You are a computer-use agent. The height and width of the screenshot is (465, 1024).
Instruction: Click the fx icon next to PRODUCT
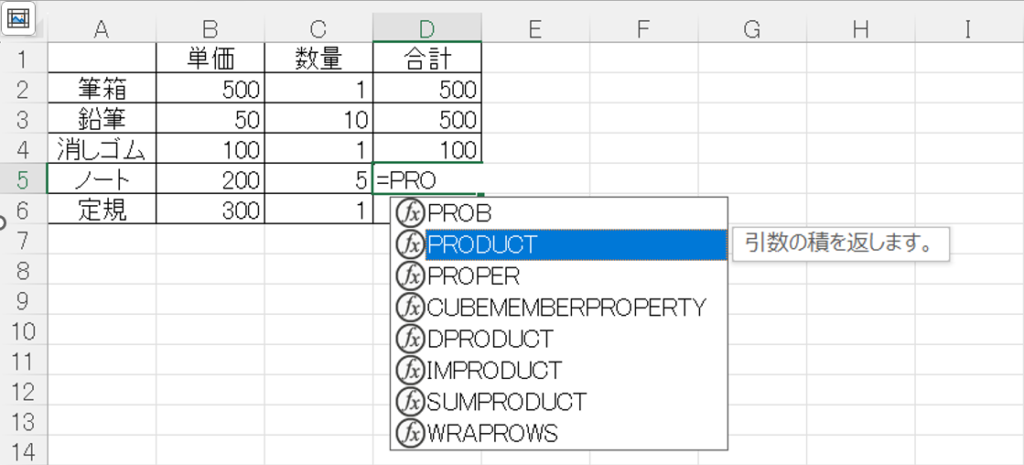(410, 244)
